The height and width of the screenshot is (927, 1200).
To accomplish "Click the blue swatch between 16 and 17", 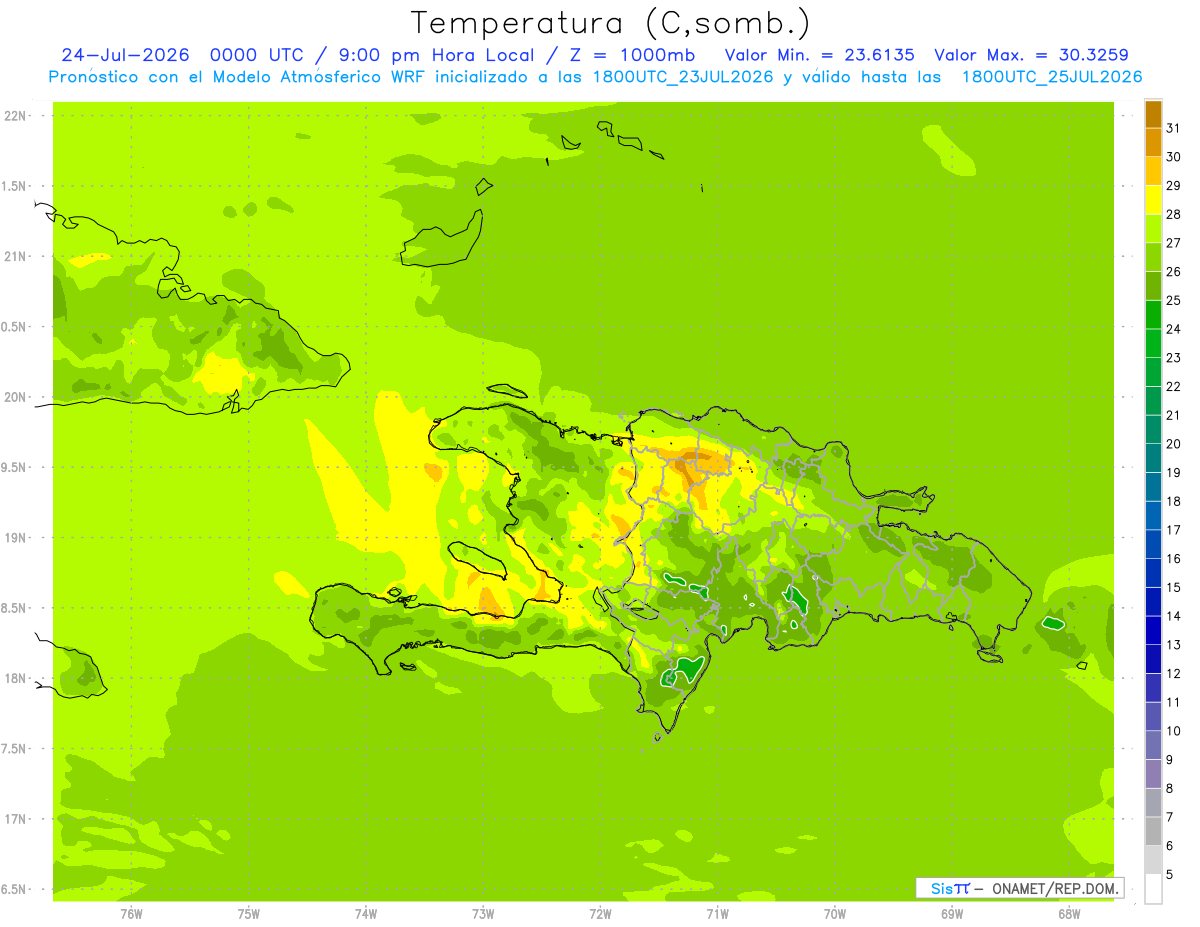I will pos(1153,544).
